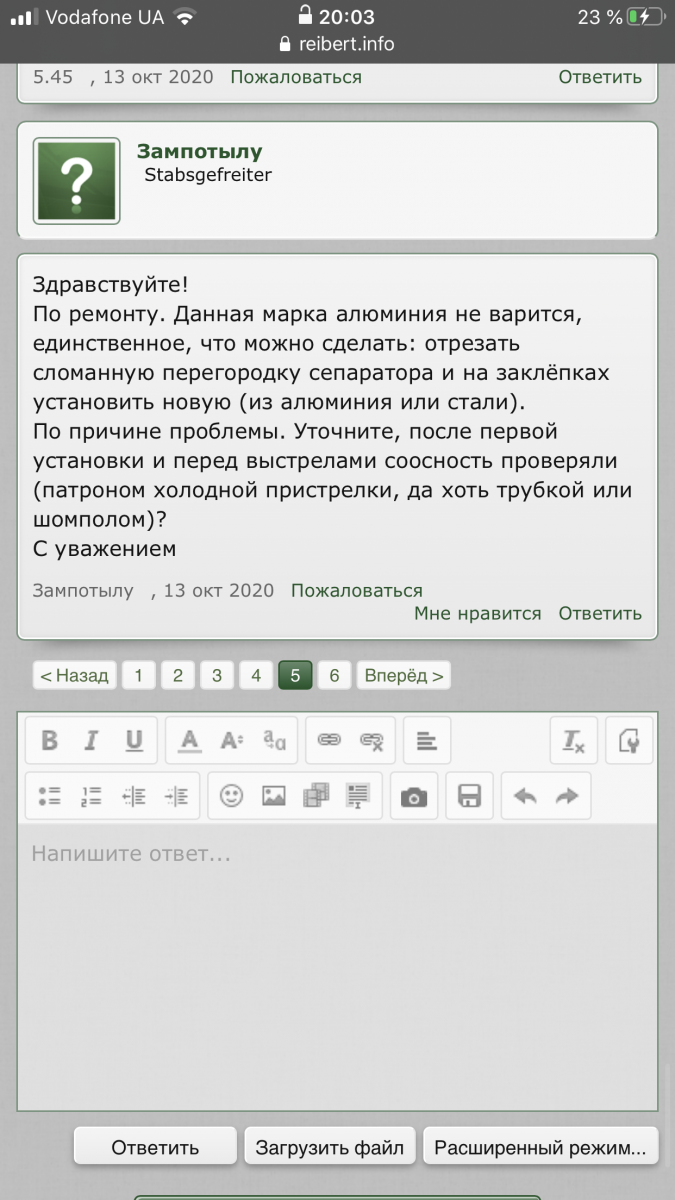The width and height of the screenshot is (675, 1200).
Task: Remove link with the unlink icon
Action: (372, 741)
